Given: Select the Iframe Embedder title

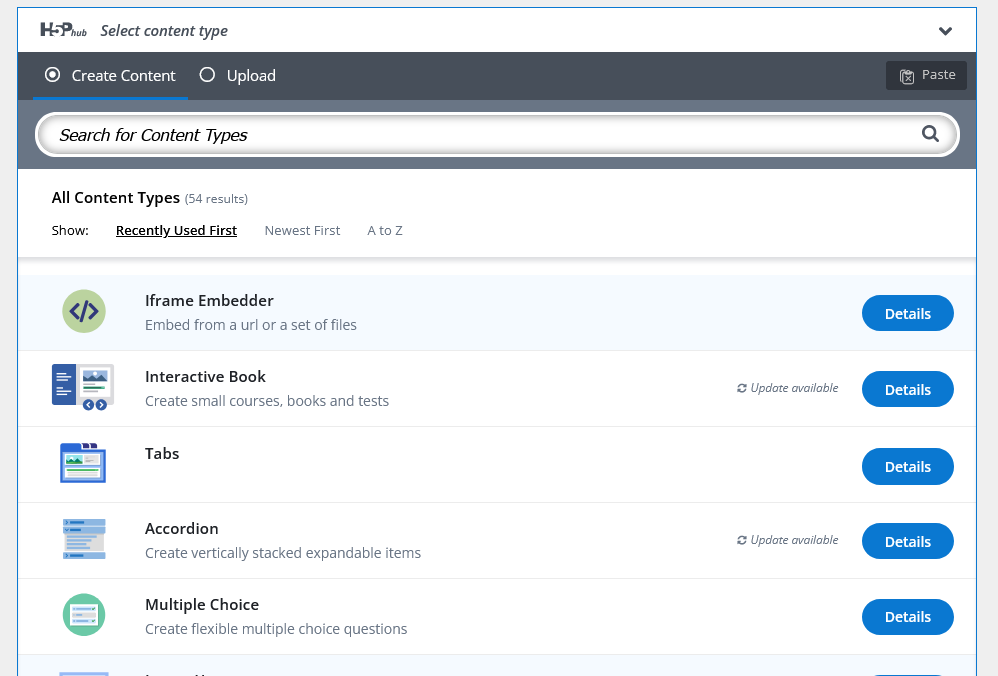Looking at the screenshot, I should click(209, 300).
